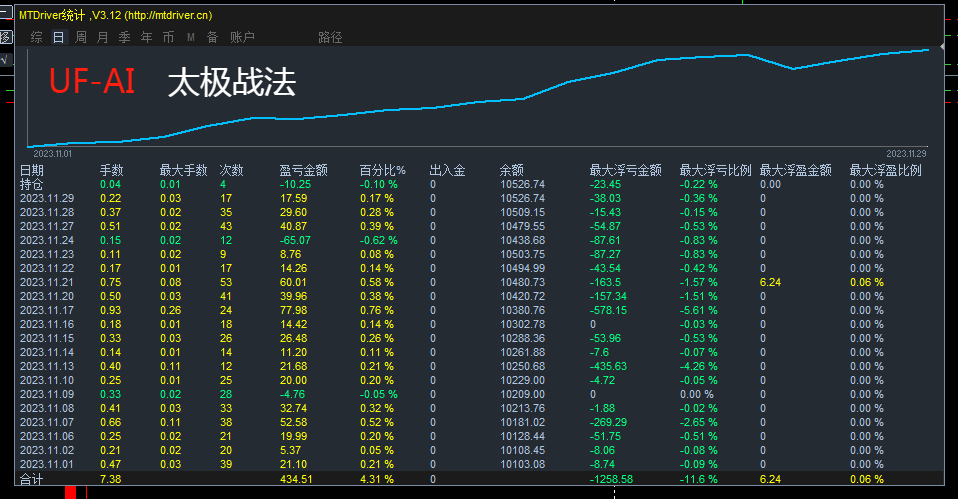Select the 2023.11.24 row date
The height and width of the screenshot is (499, 958).
[x=47, y=241]
